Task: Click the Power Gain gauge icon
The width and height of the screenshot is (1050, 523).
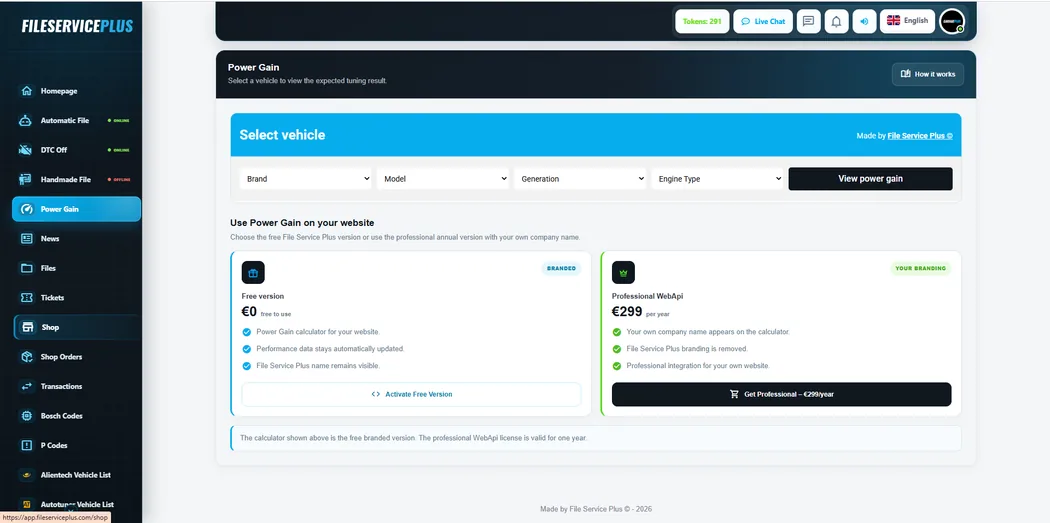Action: click(x=27, y=209)
